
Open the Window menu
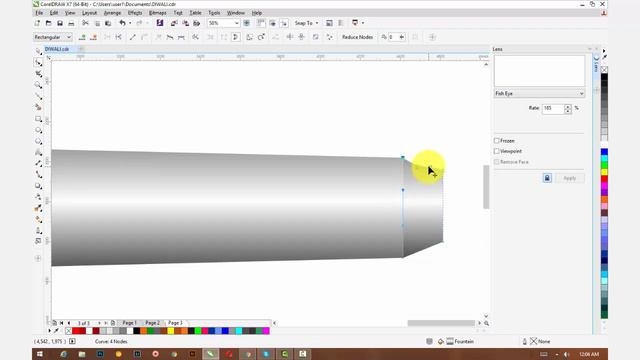[x=236, y=13]
